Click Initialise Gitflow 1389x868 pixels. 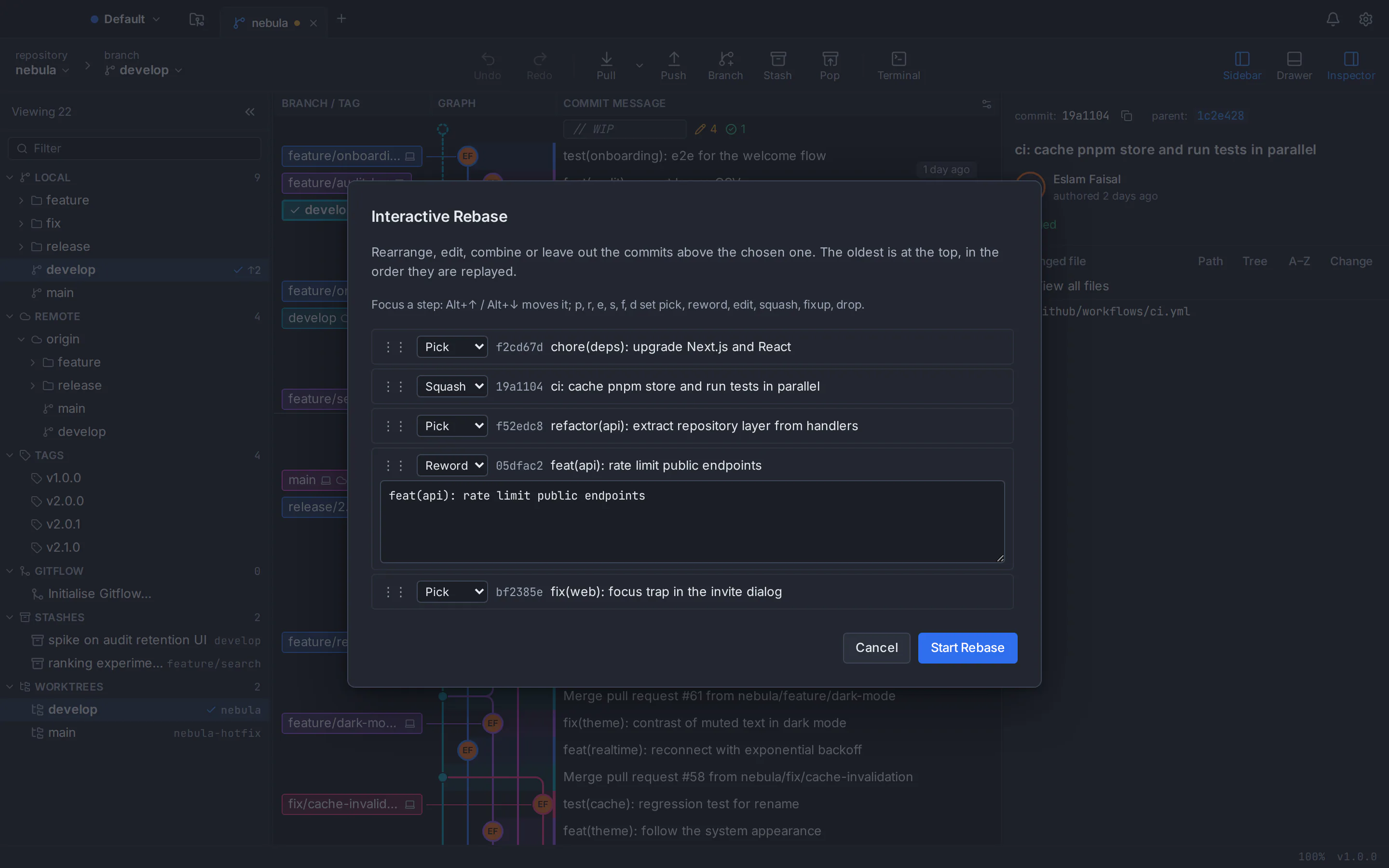tap(135, 594)
